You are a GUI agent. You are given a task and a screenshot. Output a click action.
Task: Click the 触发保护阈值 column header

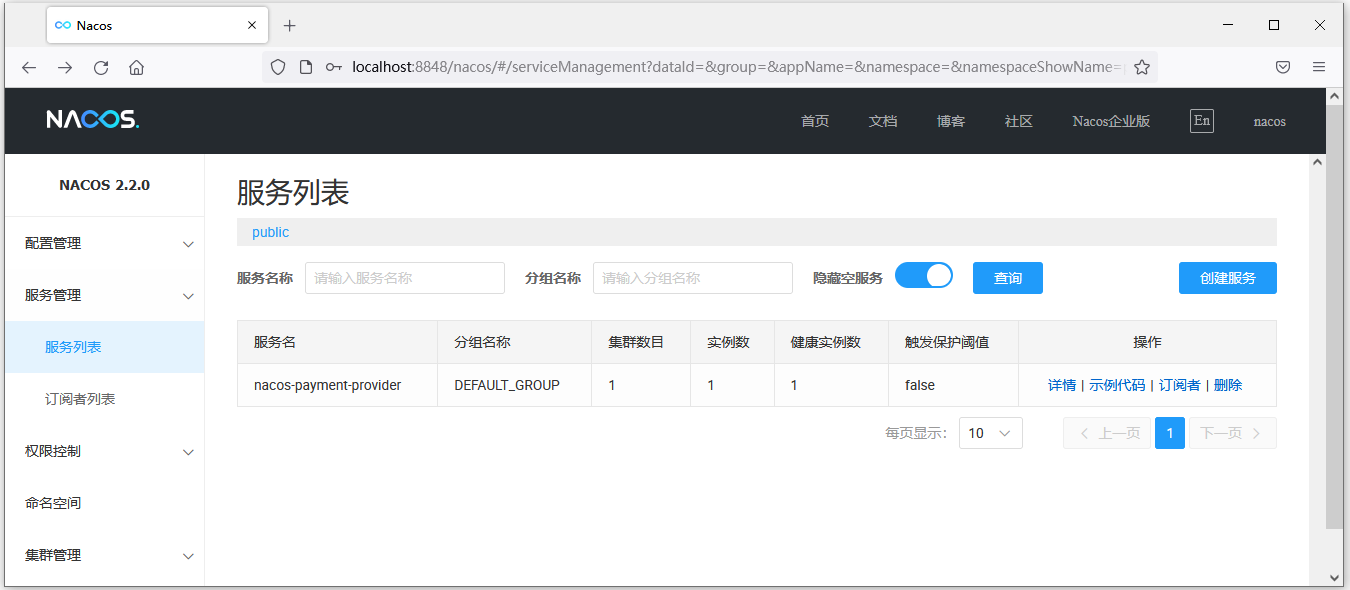coord(954,342)
